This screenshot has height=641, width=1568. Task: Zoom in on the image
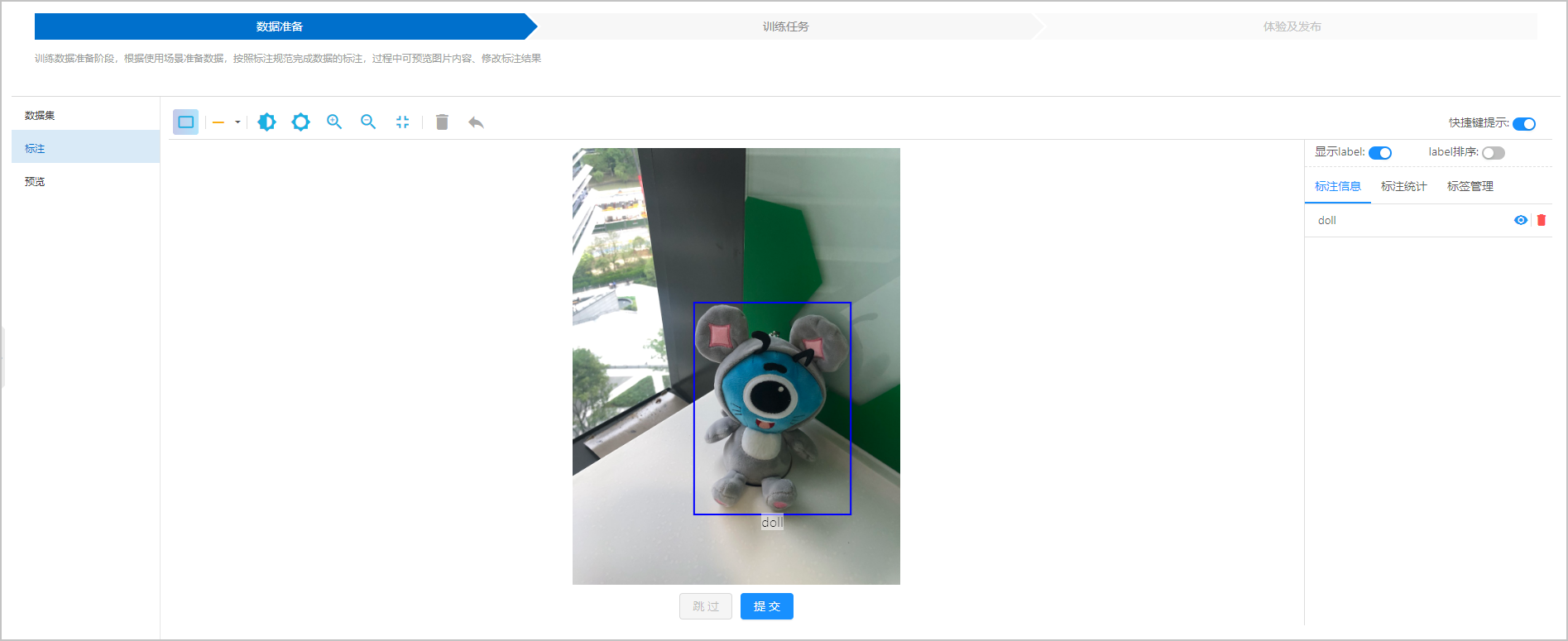coord(334,122)
